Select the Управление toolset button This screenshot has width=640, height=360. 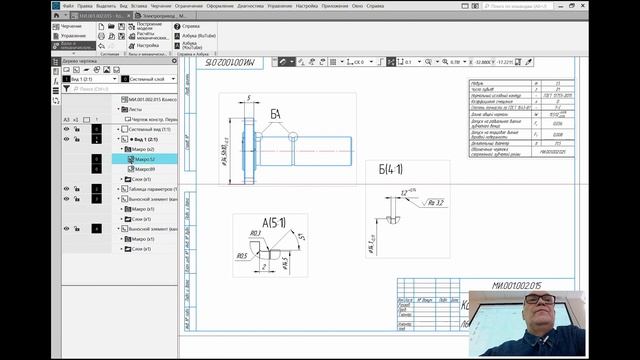[73, 36]
